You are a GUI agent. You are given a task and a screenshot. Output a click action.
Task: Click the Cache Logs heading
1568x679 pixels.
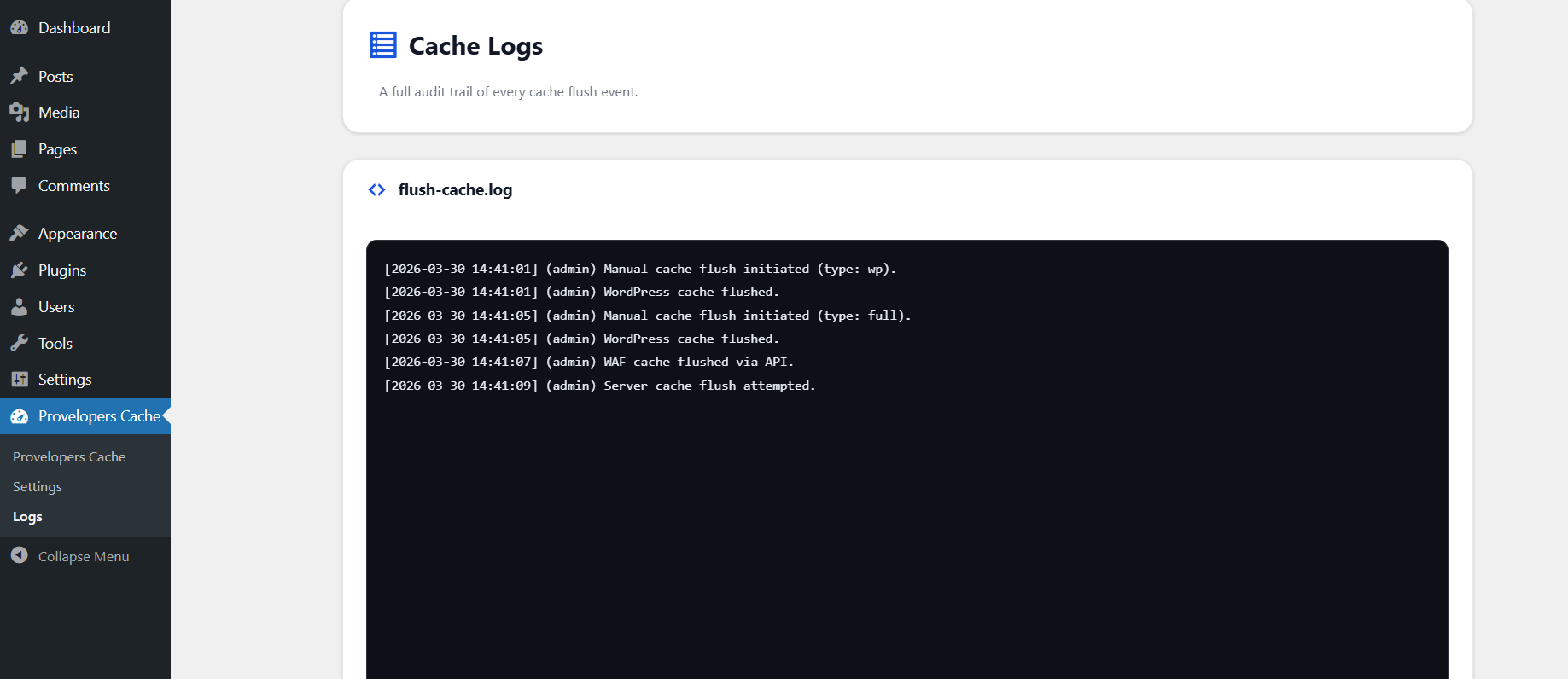(475, 45)
